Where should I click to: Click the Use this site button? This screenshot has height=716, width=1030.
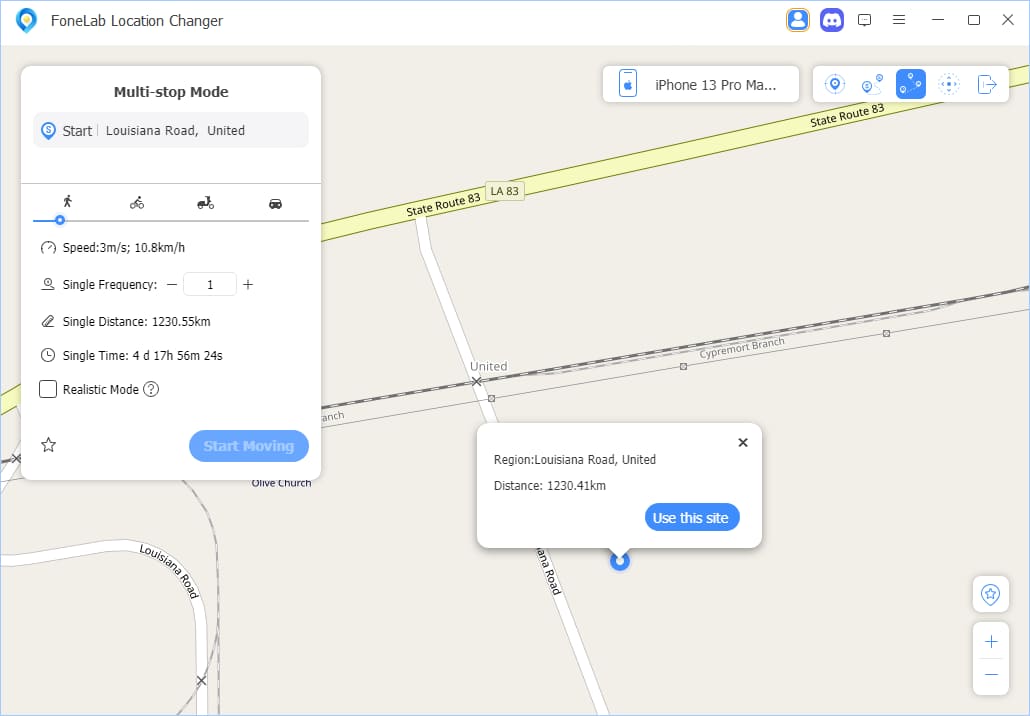(x=692, y=518)
